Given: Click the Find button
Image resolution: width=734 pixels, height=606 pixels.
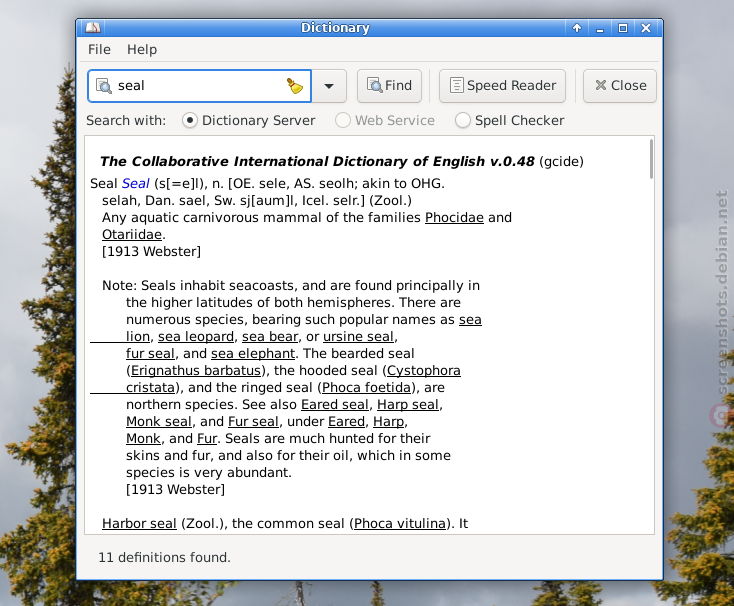Looking at the screenshot, I should (389, 86).
